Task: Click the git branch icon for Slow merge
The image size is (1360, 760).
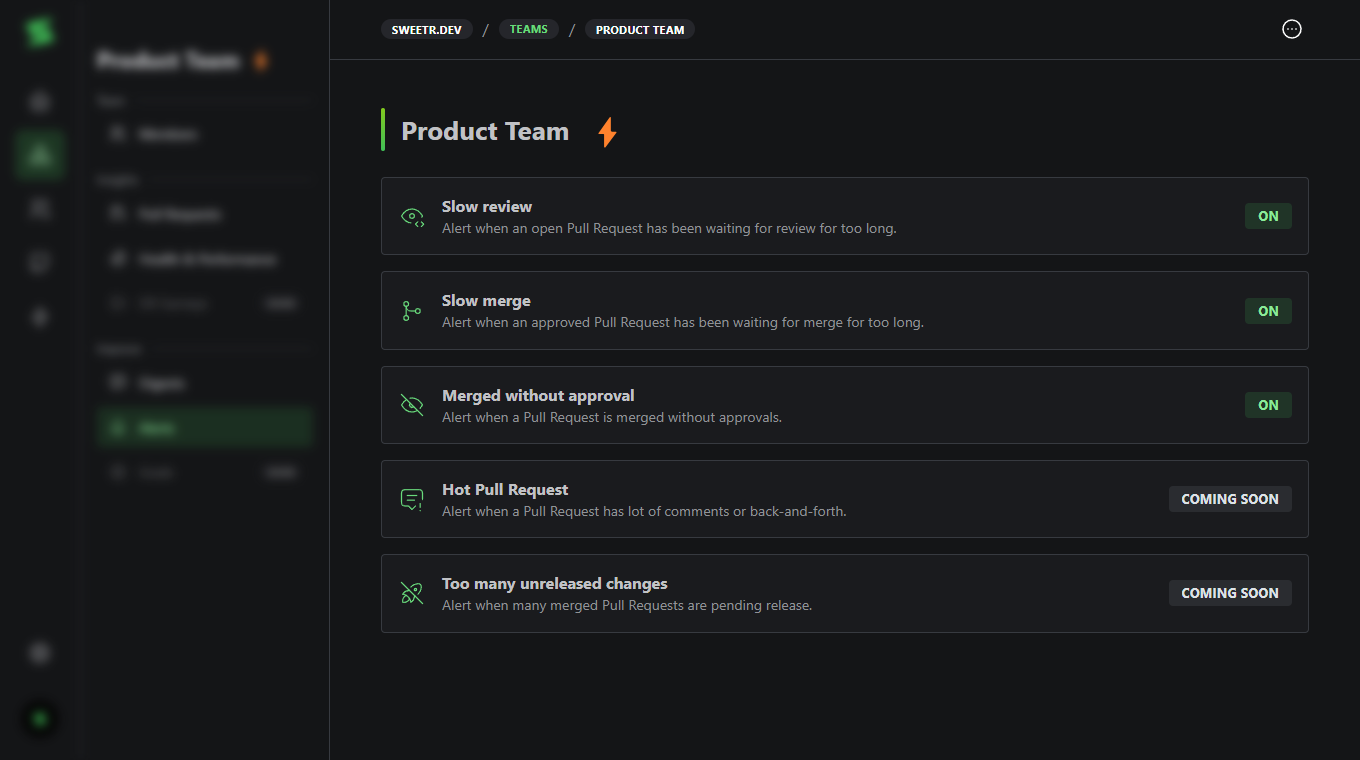Action: [412, 311]
